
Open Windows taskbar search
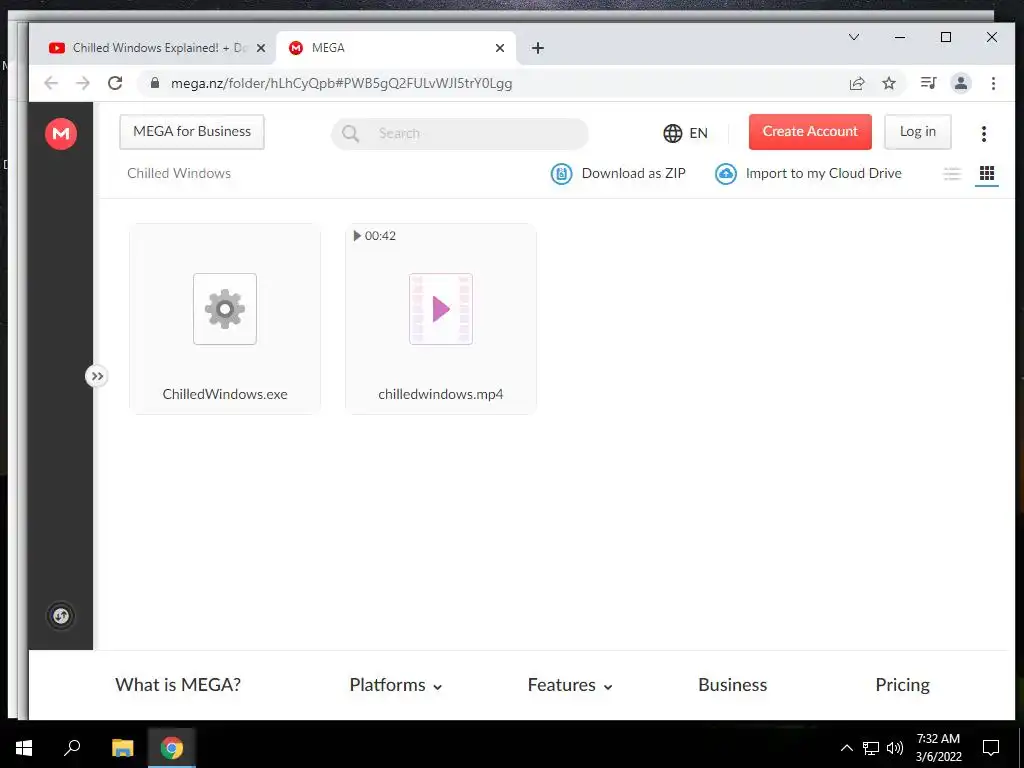72,748
